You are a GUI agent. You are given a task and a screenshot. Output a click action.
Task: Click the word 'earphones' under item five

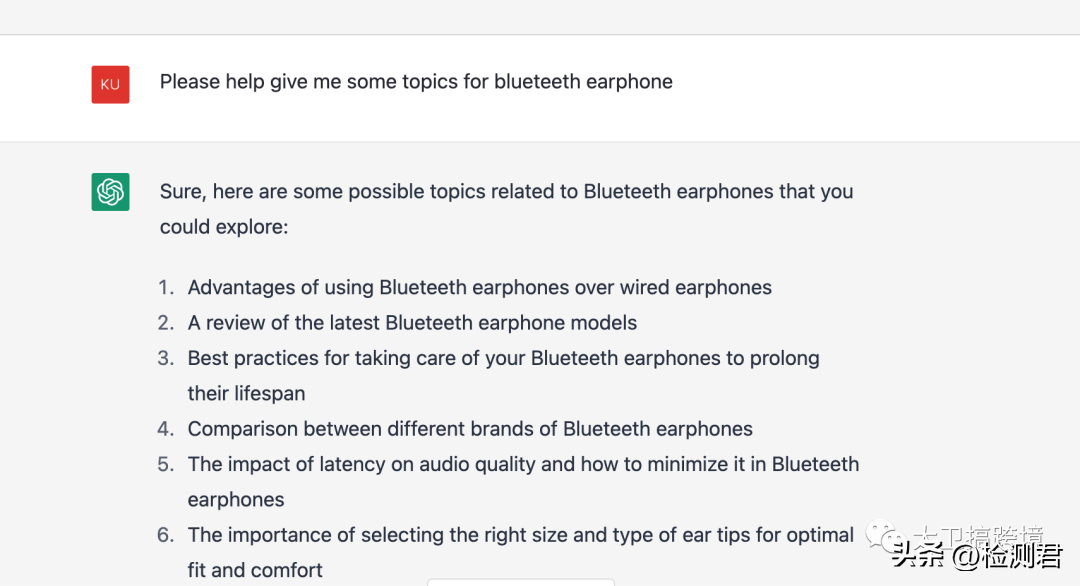click(x=236, y=500)
